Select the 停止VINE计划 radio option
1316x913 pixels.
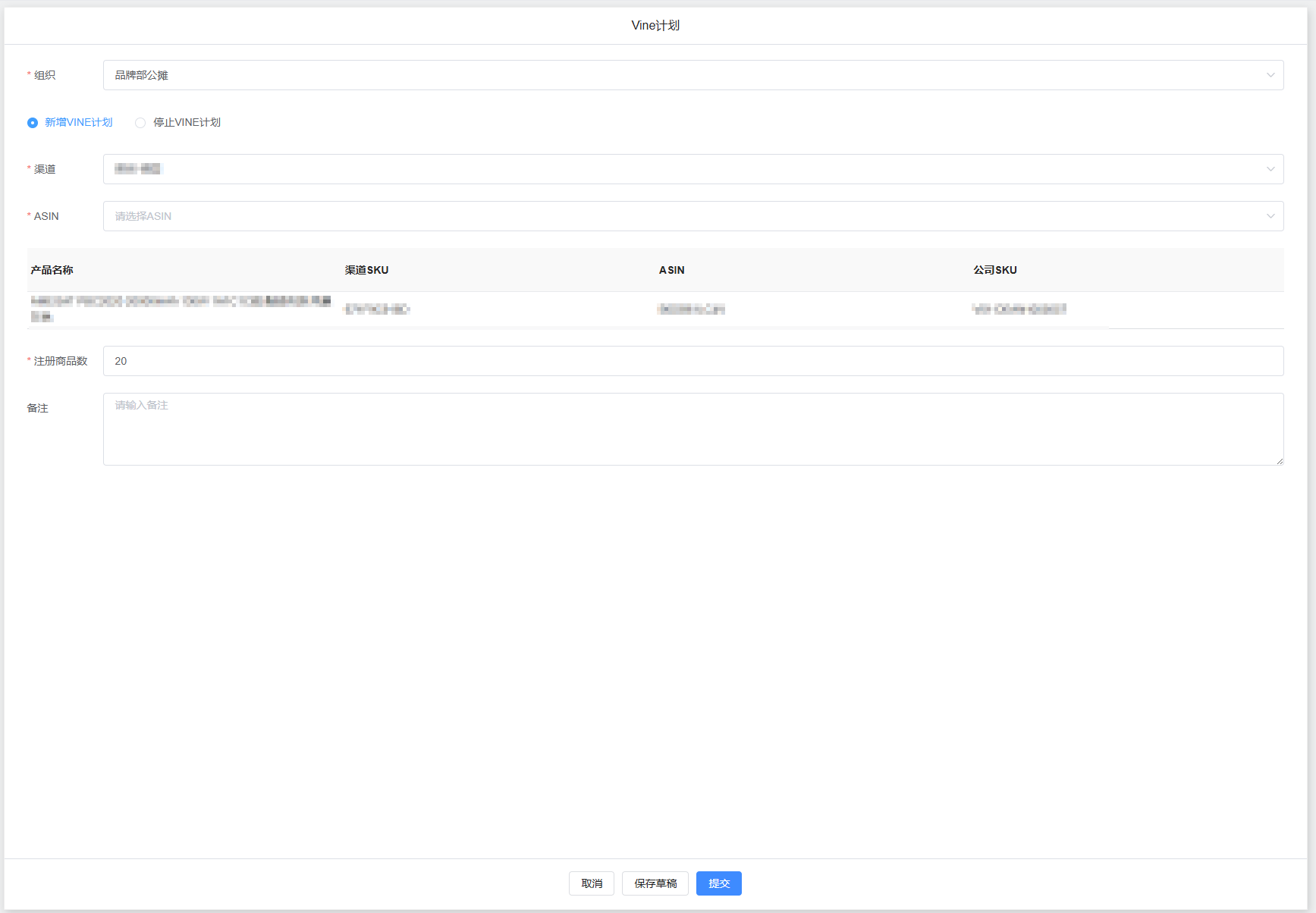pos(140,123)
